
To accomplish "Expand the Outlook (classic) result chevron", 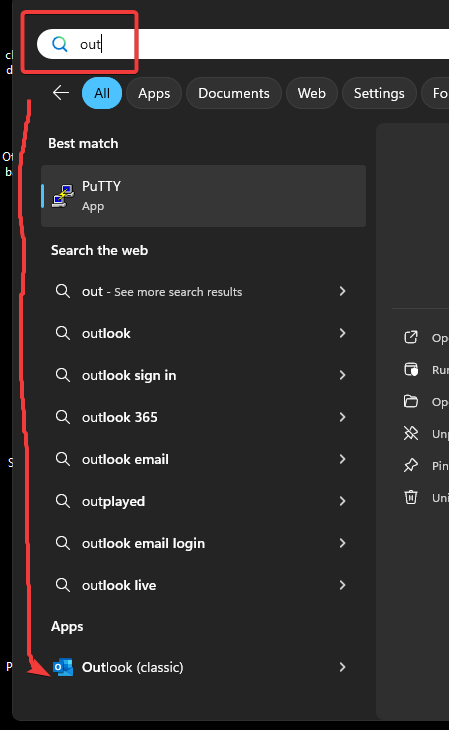I will 342,667.
